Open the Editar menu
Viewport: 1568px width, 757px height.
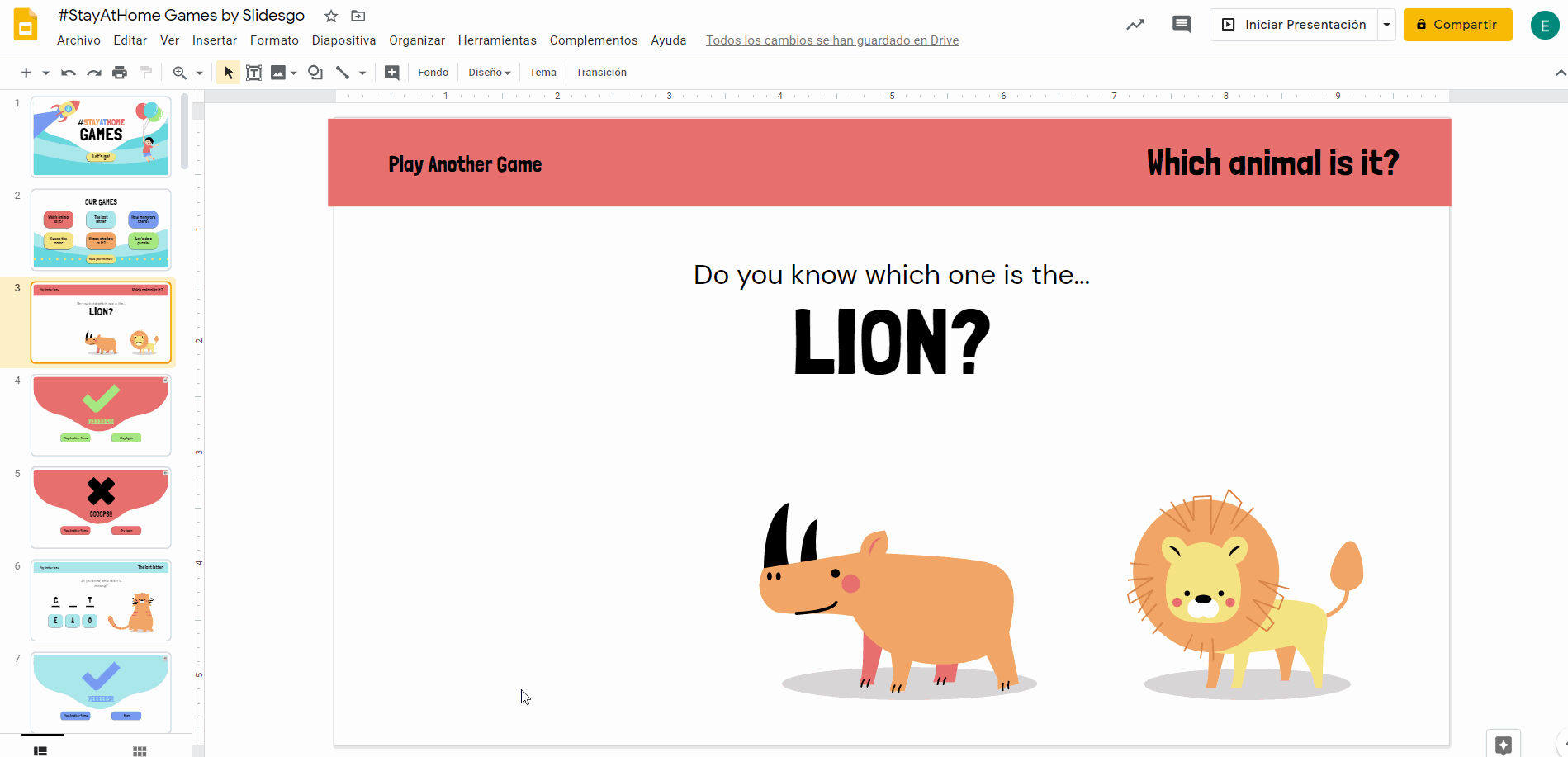tap(130, 40)
